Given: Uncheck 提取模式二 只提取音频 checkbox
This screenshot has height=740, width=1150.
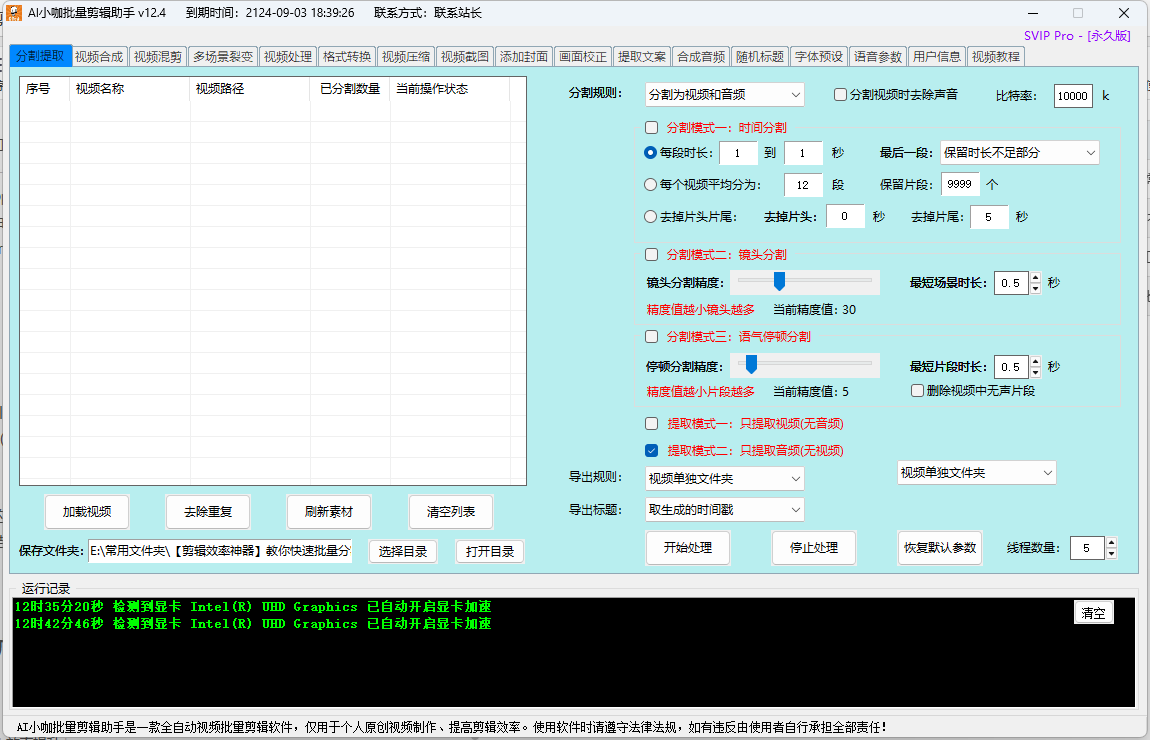Looking at the screenshot, I should coord(651,450).
